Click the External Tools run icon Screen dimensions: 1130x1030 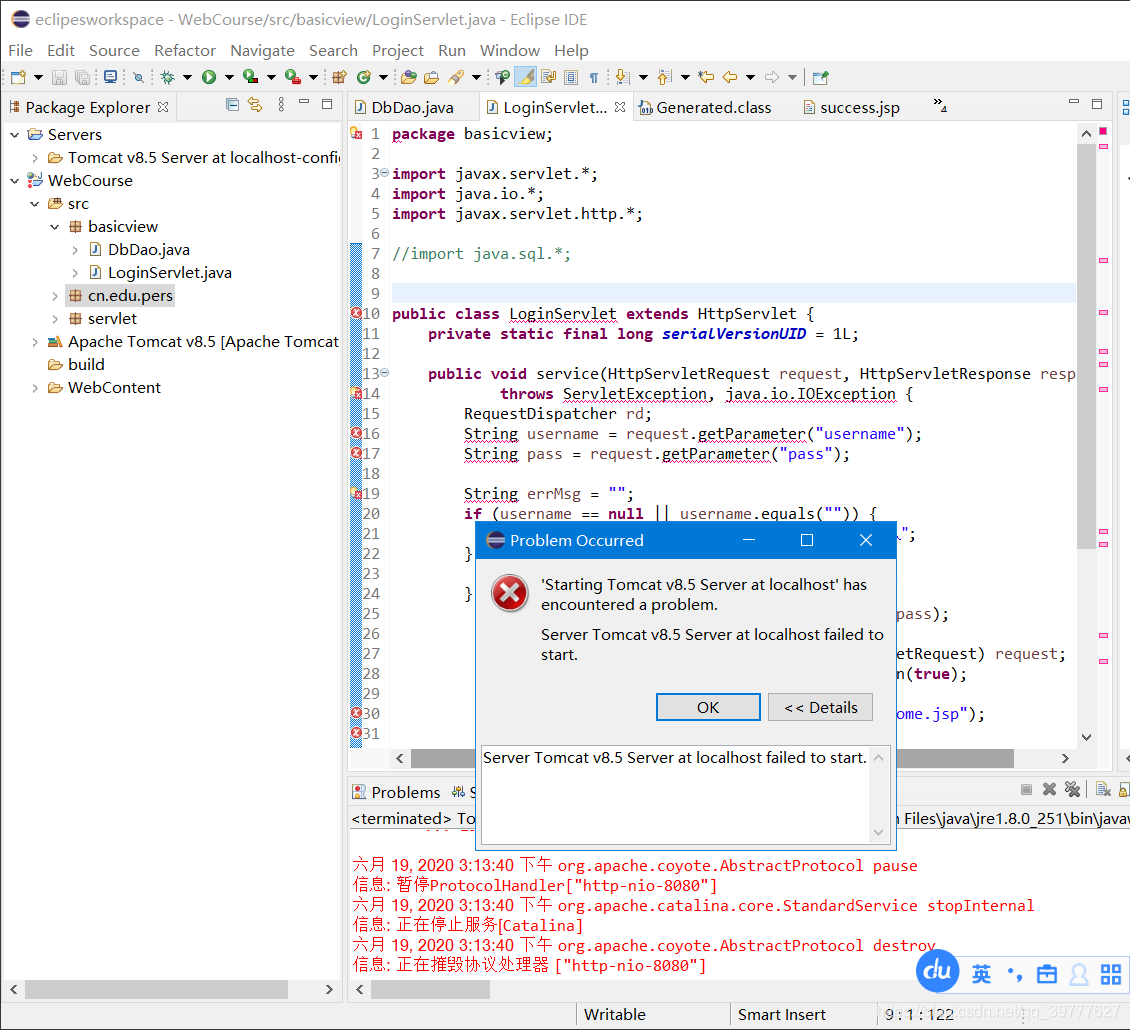click(x=293, y=76)
